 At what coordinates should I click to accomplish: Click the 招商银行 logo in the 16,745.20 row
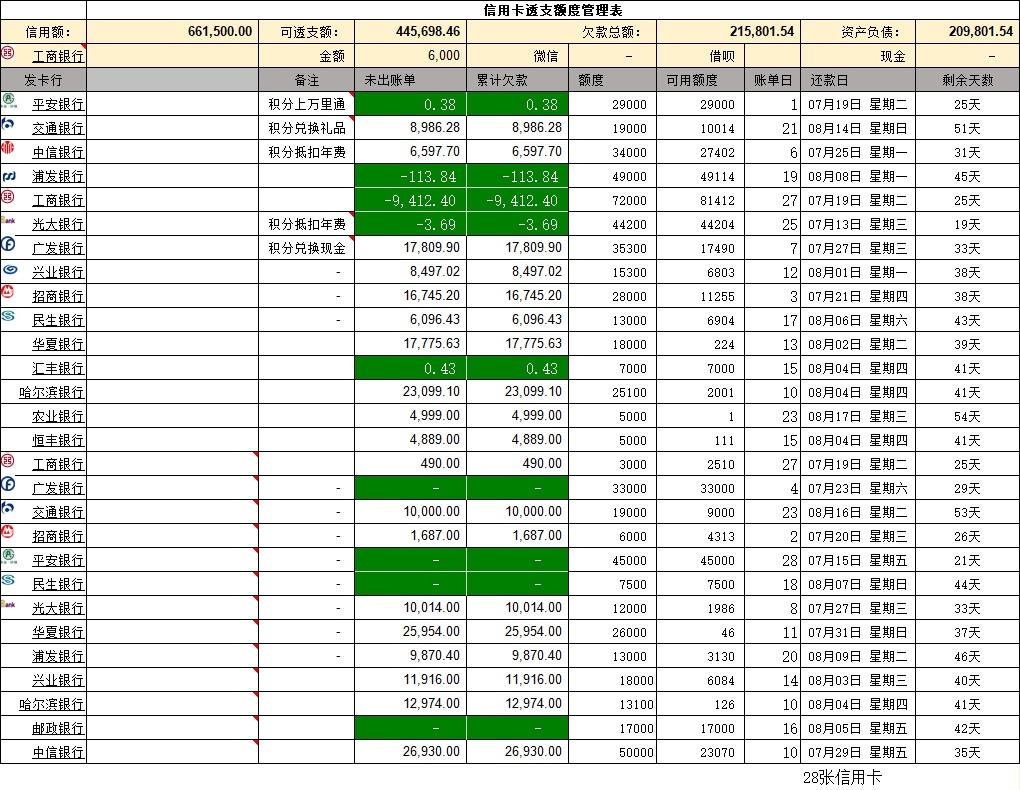[8, 292]
